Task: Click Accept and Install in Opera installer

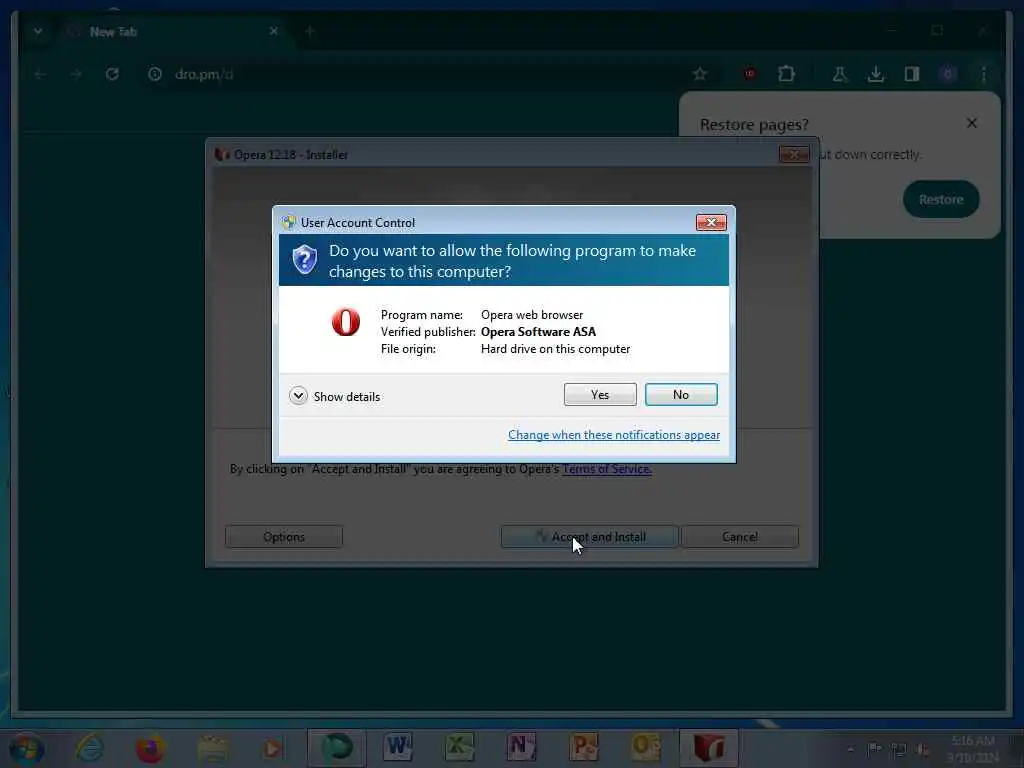Action: tap(589, 537)
